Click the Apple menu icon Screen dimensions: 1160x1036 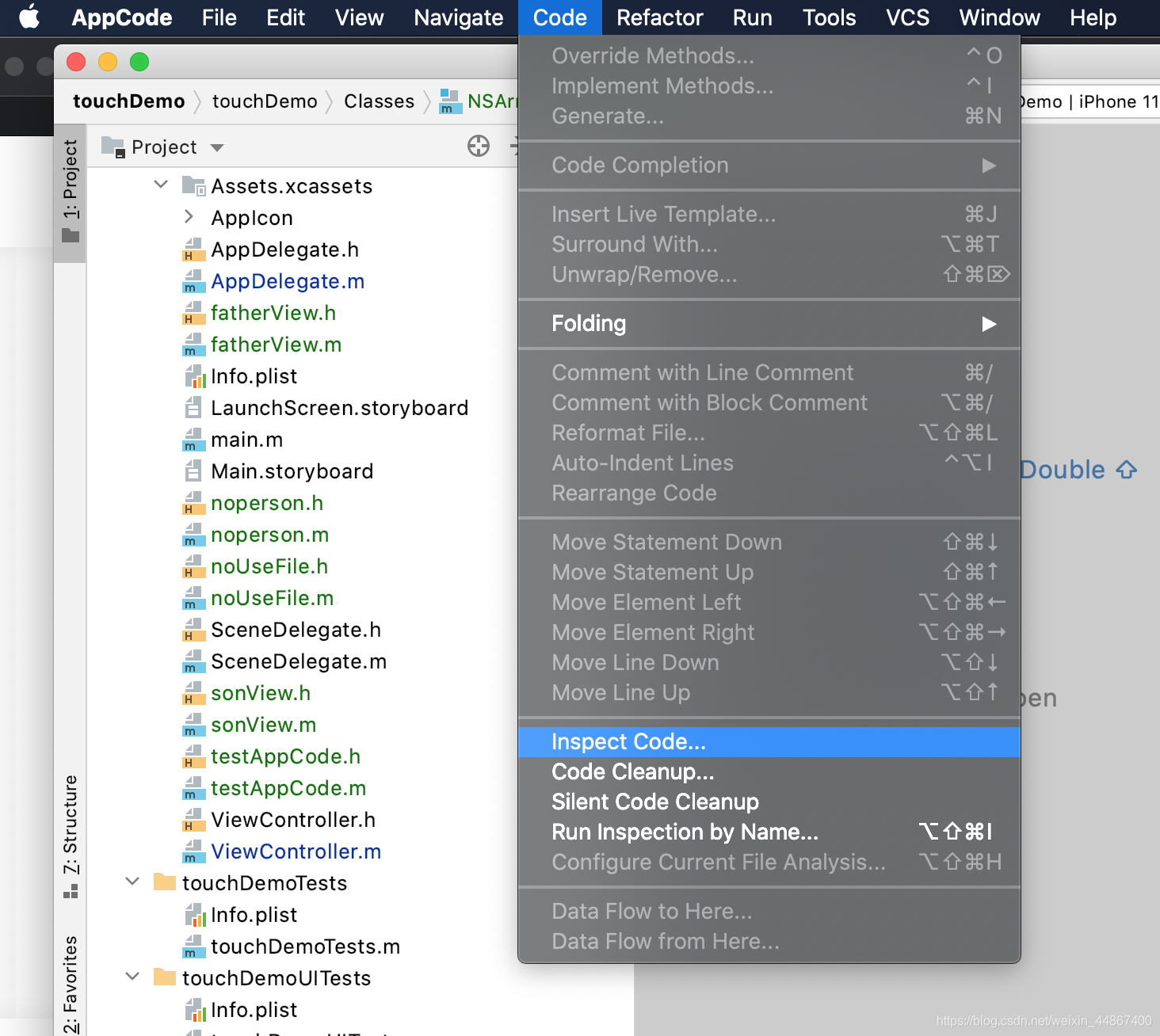click(x=29, y=17)
